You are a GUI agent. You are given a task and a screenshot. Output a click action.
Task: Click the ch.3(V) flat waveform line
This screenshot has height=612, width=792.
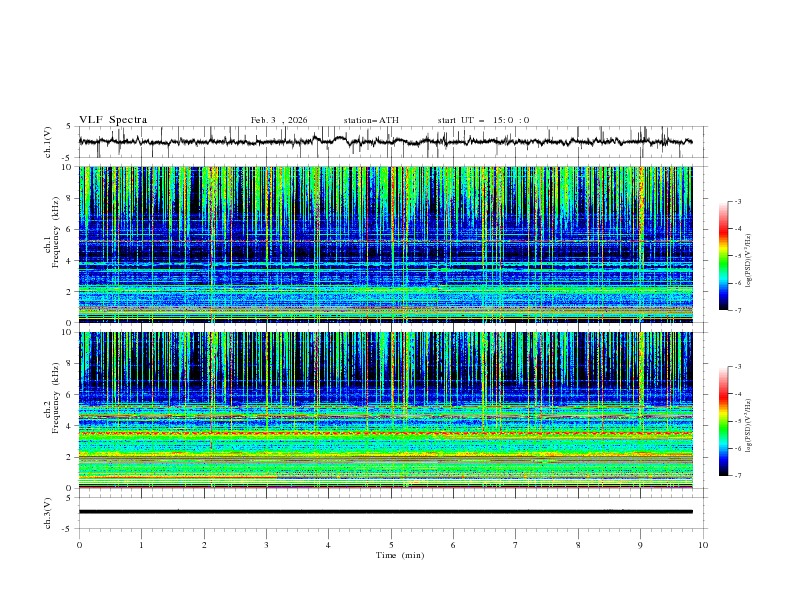point(390,511)
